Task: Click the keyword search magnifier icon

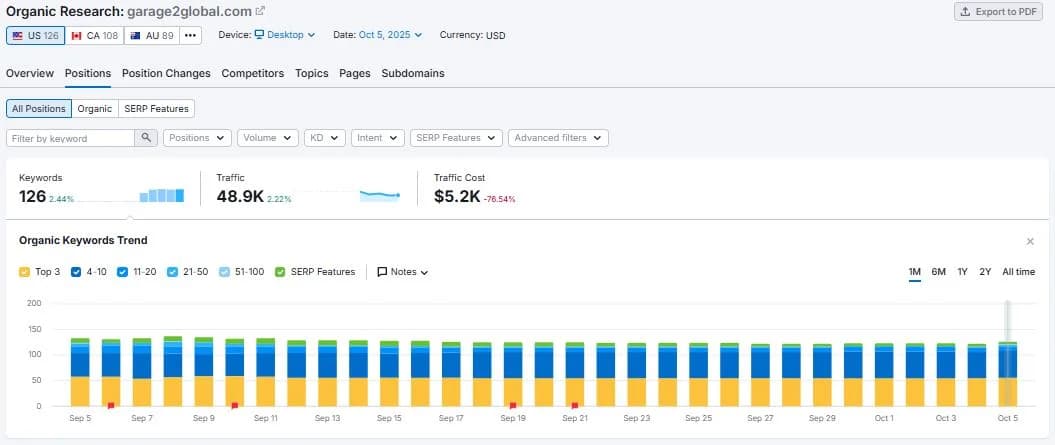Action: (x=146, y=138)
